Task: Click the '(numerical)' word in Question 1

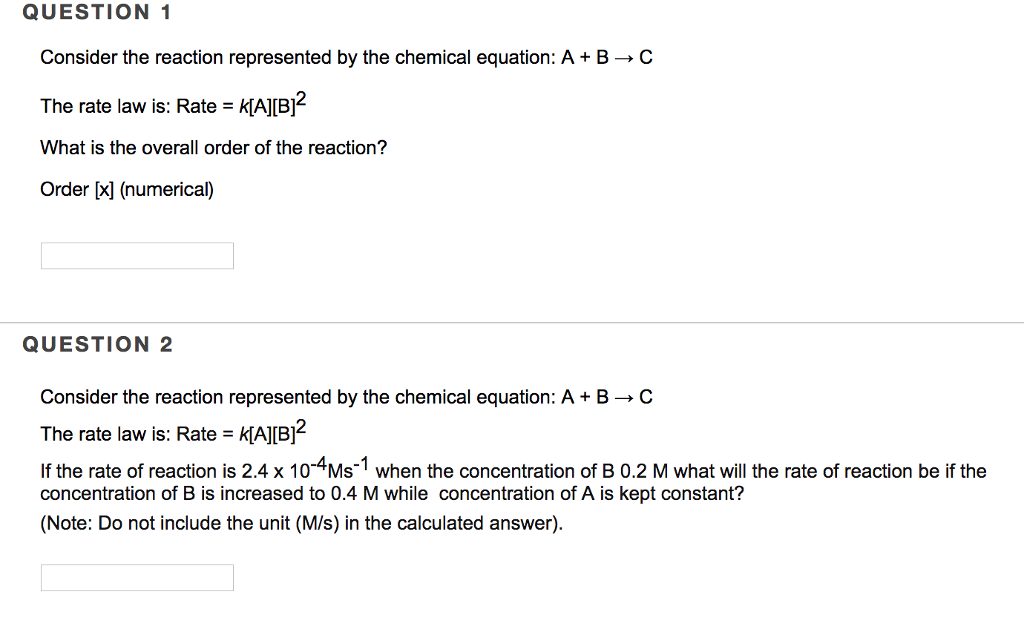Action: (167, 189)
